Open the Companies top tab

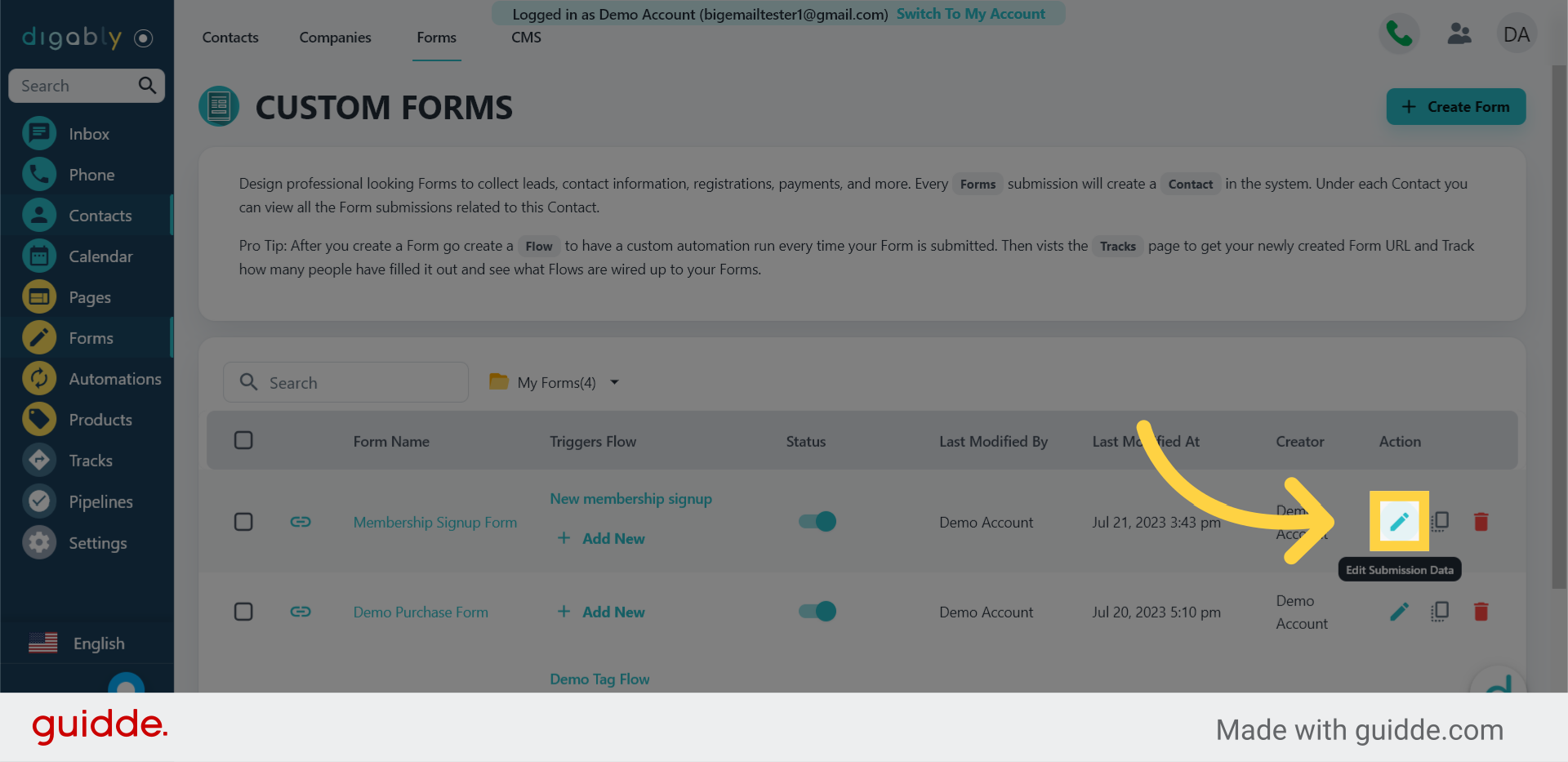coord(335,38)
